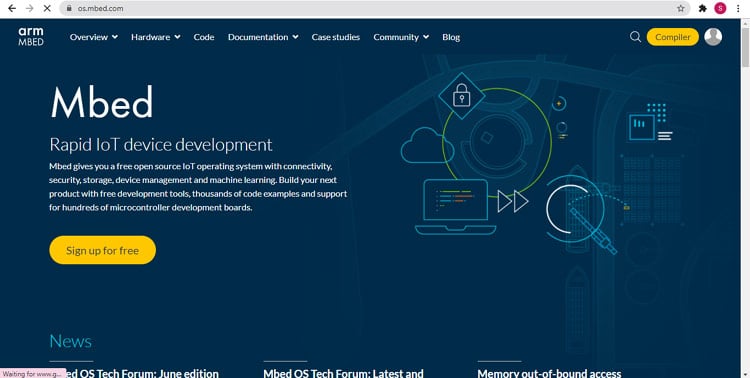Open the site search magnifier icon
750x378 pixels.
point(635,37)
